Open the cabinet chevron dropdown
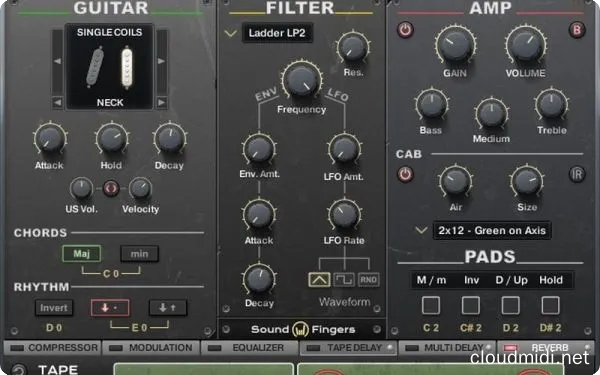600x375 pixels. pos(421,230)
